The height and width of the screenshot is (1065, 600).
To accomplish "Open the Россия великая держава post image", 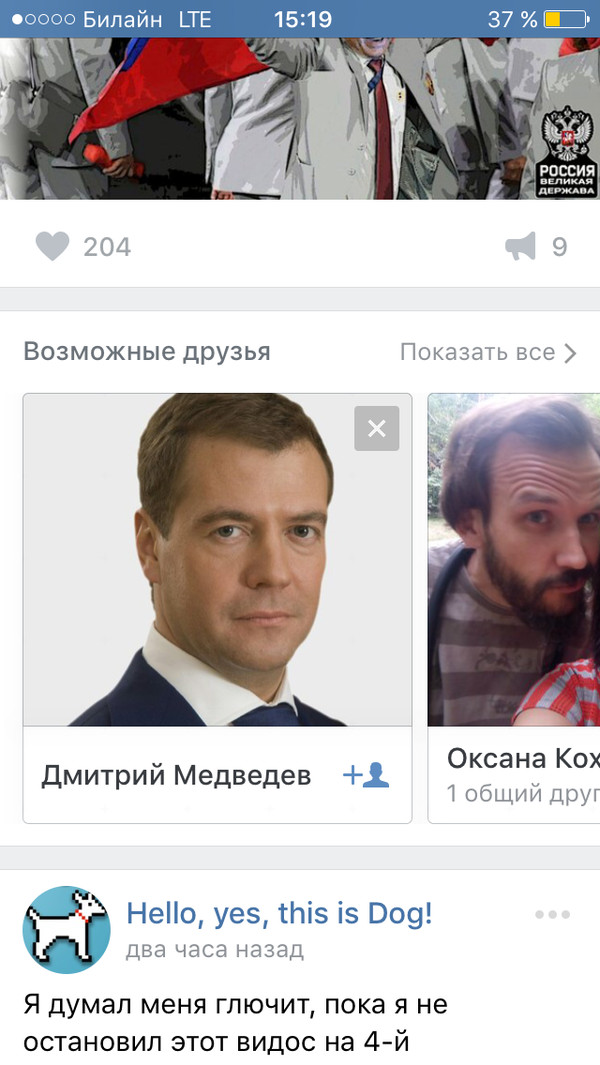I will point(300,118).
